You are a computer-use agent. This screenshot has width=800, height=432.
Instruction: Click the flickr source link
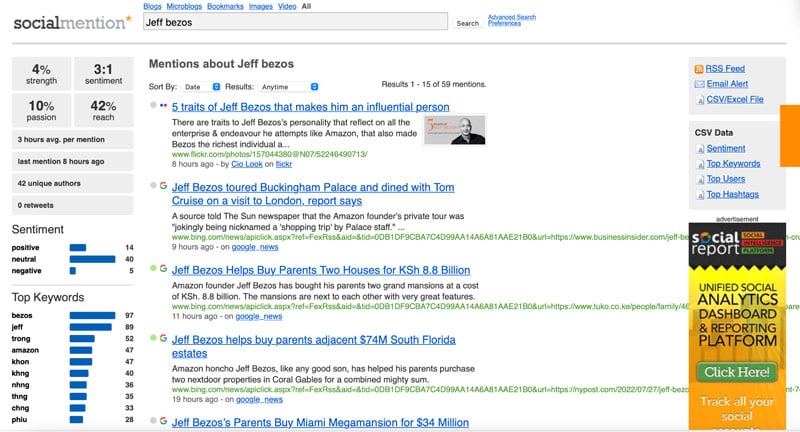point(284,164)
